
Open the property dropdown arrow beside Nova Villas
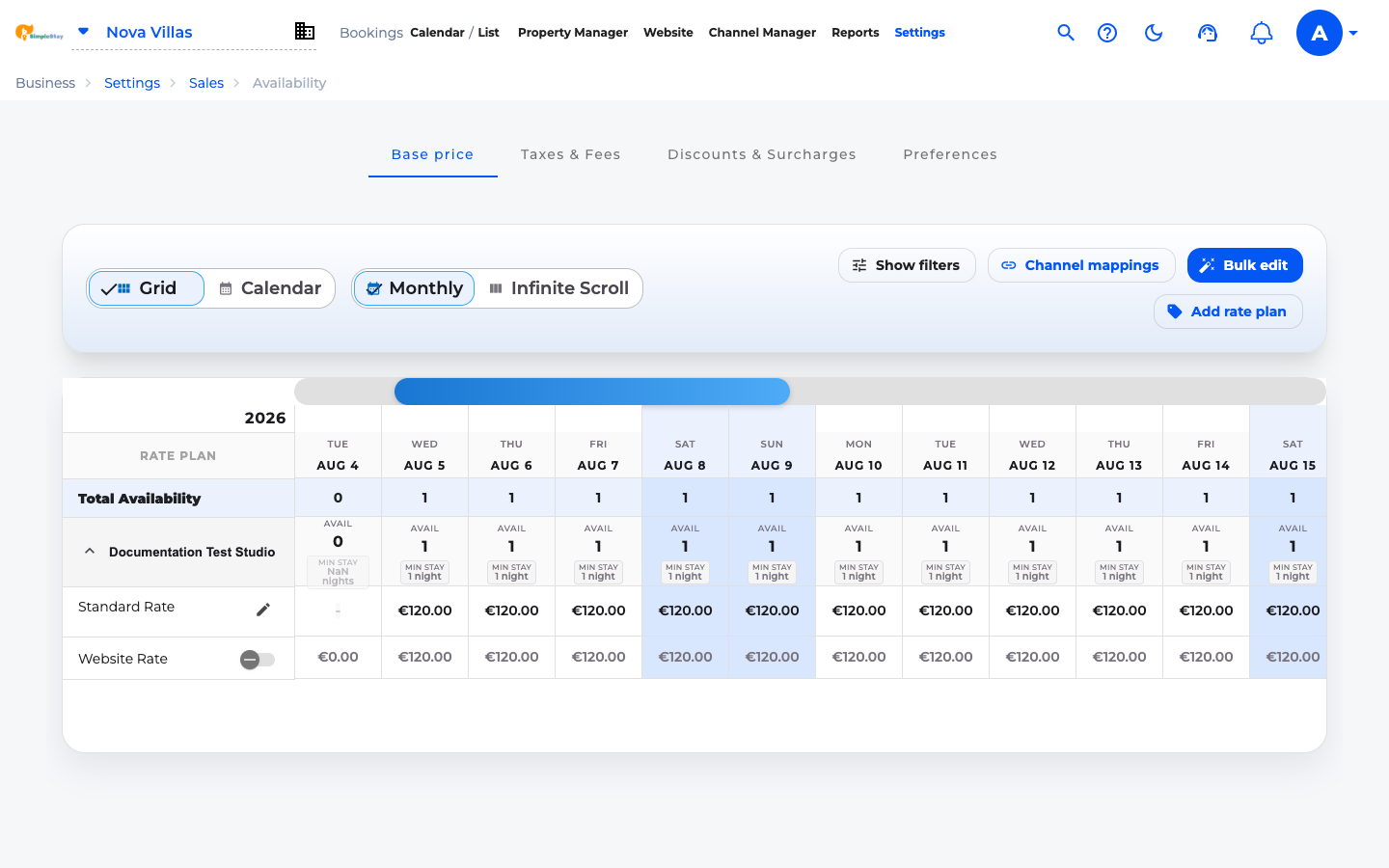coord(84,31)
